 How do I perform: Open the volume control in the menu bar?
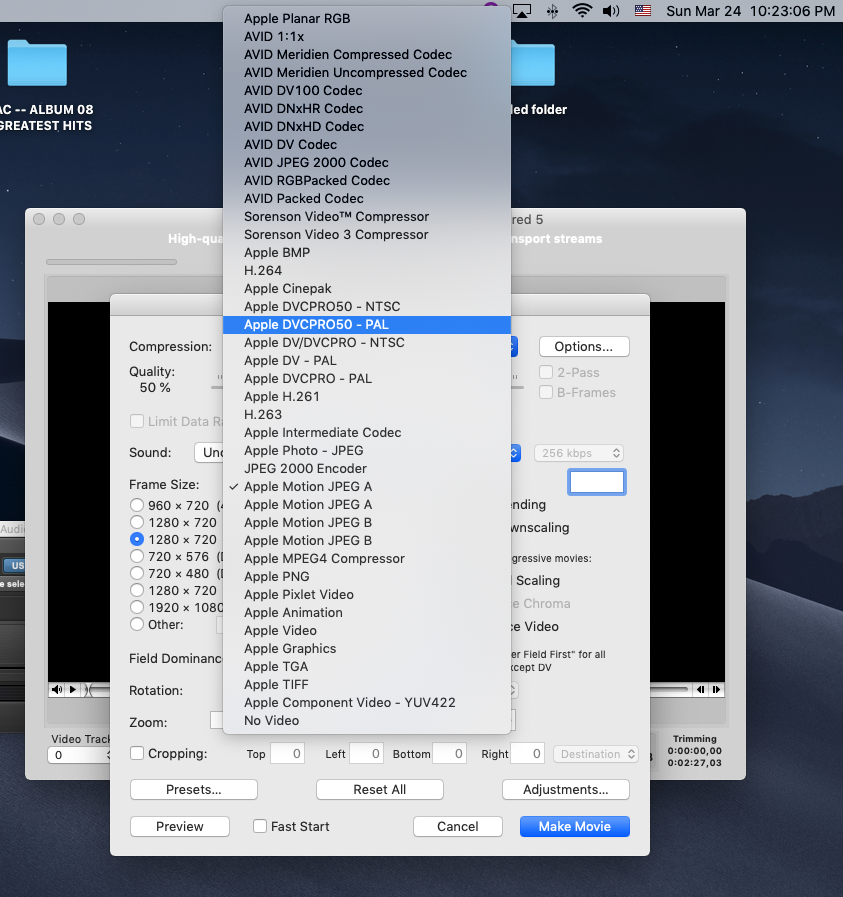611,11
